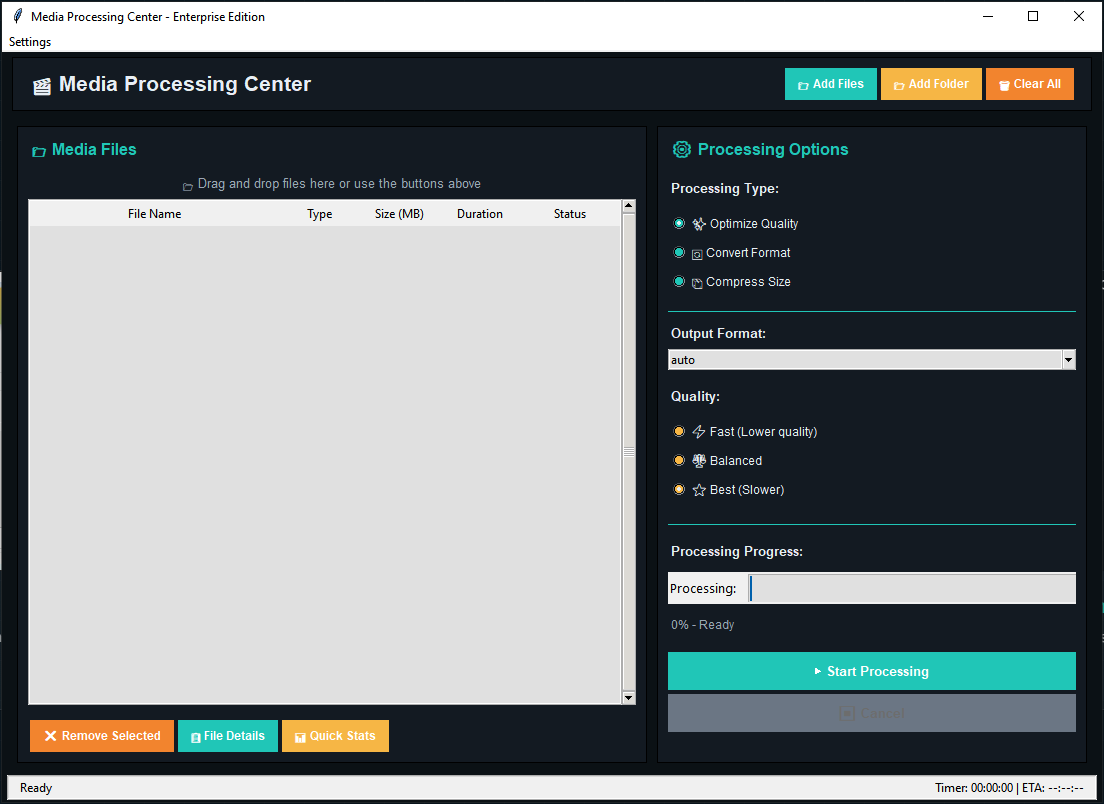The image size is (1104, 804).
Task: Click the Status column header
Action: pos(570,214)
